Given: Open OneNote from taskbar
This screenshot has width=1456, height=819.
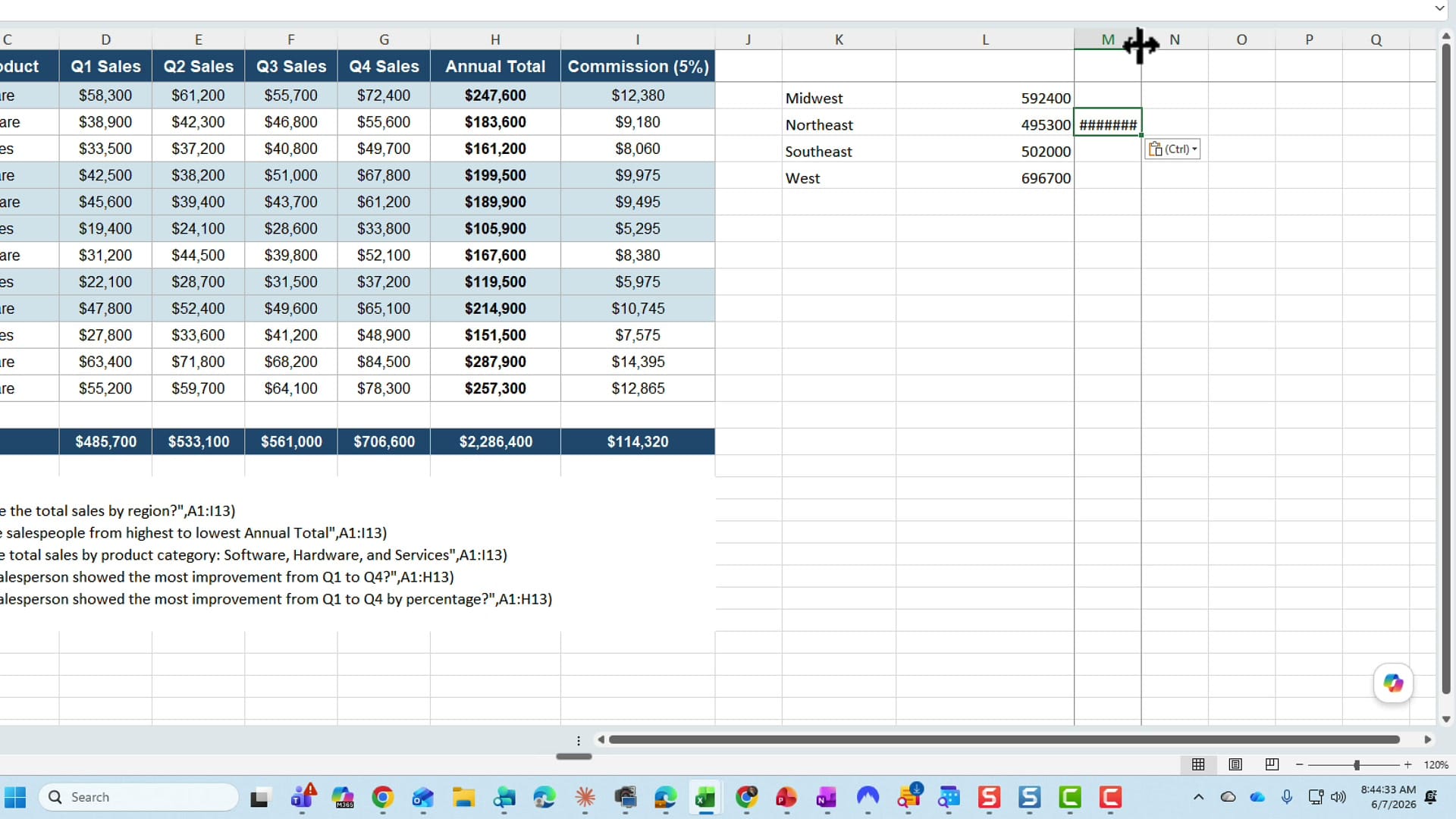Looking at the screenshot, I should click(827, 797).
